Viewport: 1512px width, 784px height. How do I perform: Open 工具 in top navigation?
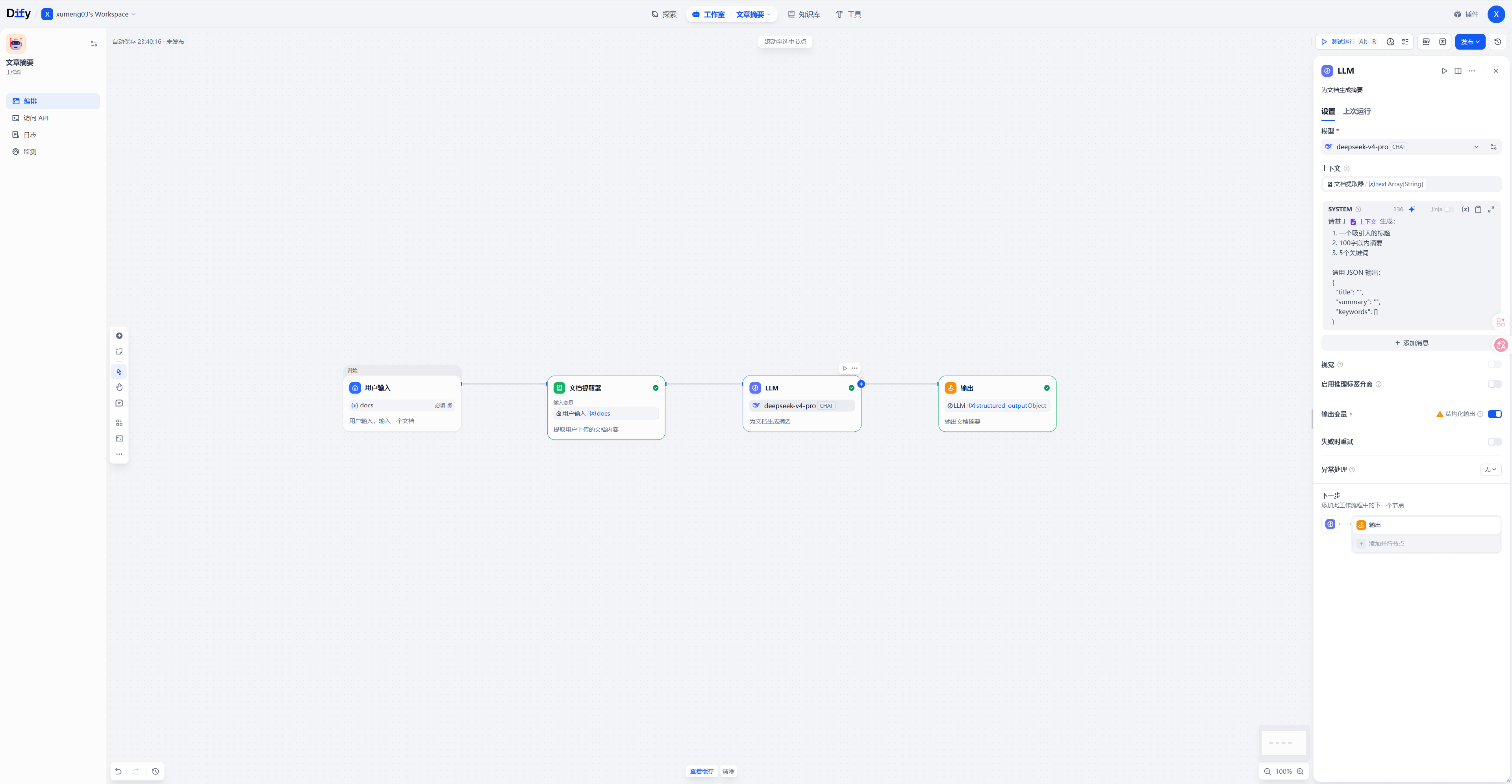(x=848, y=14)
